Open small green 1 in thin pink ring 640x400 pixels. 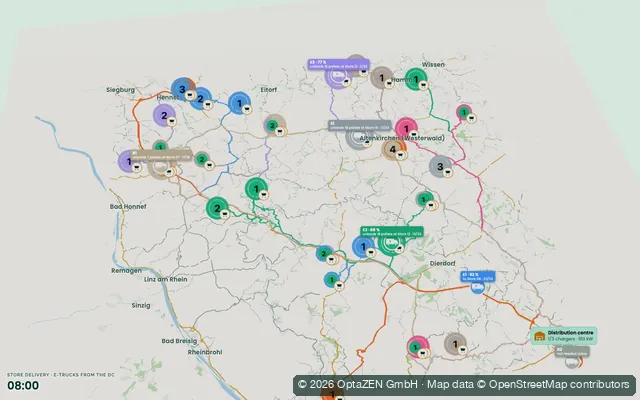click(464, 112)
